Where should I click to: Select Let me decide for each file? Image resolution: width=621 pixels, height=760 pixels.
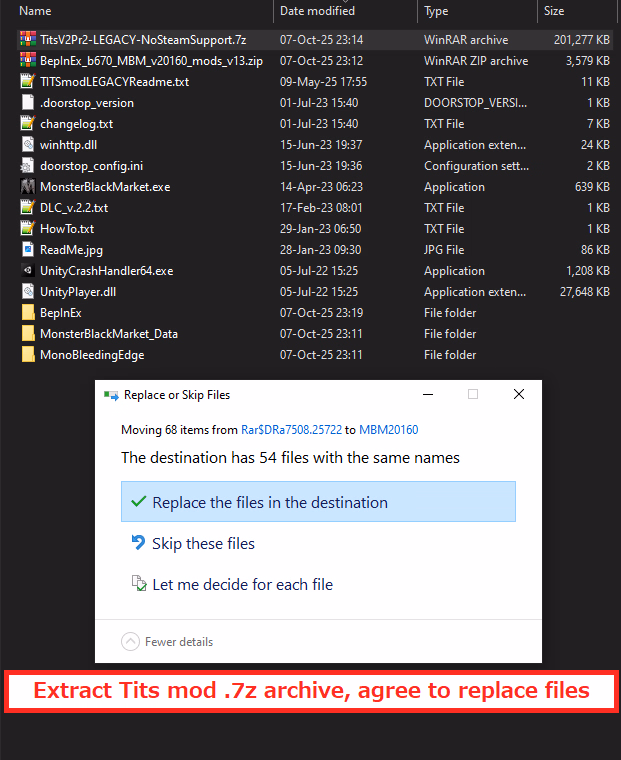click(242, 585)
